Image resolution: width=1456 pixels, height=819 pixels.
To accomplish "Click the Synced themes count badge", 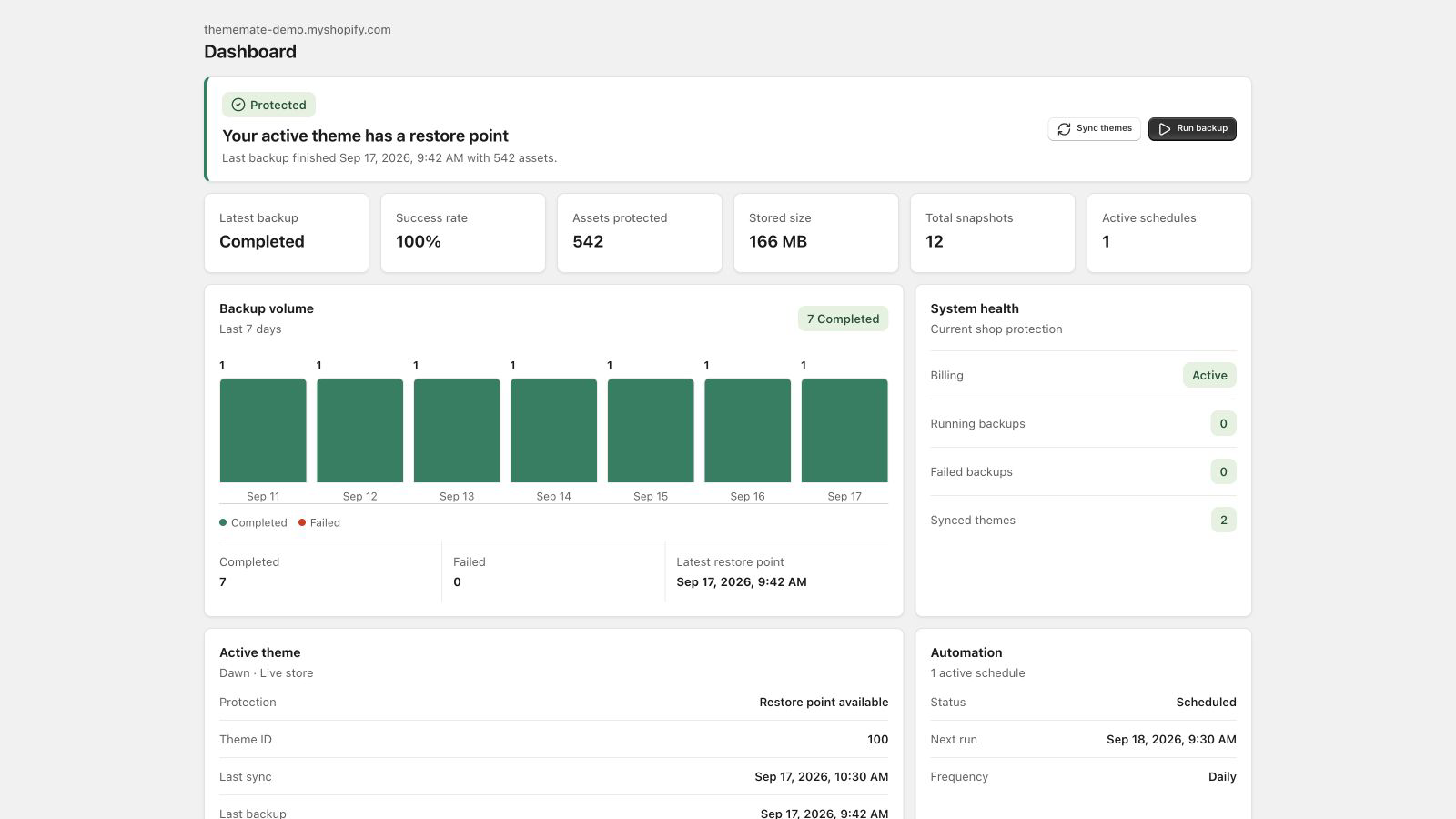I will pyautogui.click(x=1223, y=520).
